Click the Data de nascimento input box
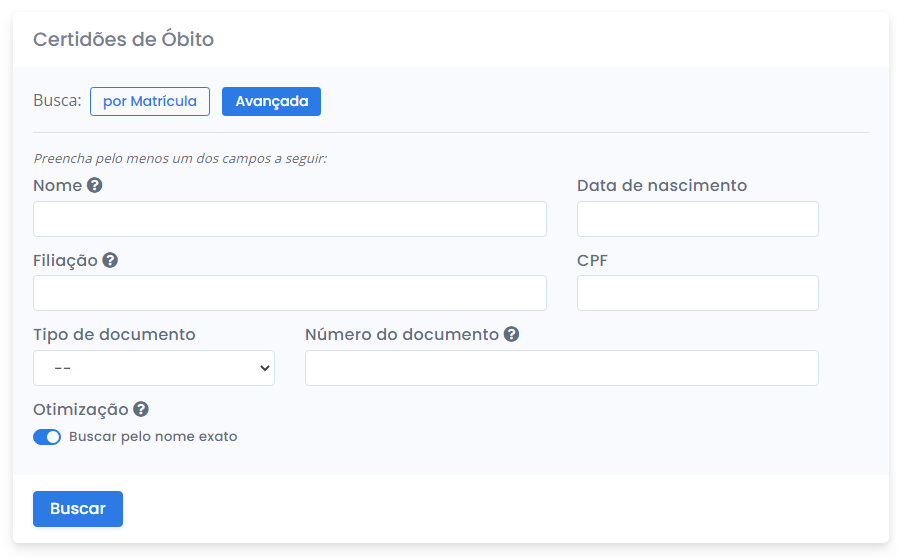The width and height of the screenshot is (904, 558). [x=698, y=219]
